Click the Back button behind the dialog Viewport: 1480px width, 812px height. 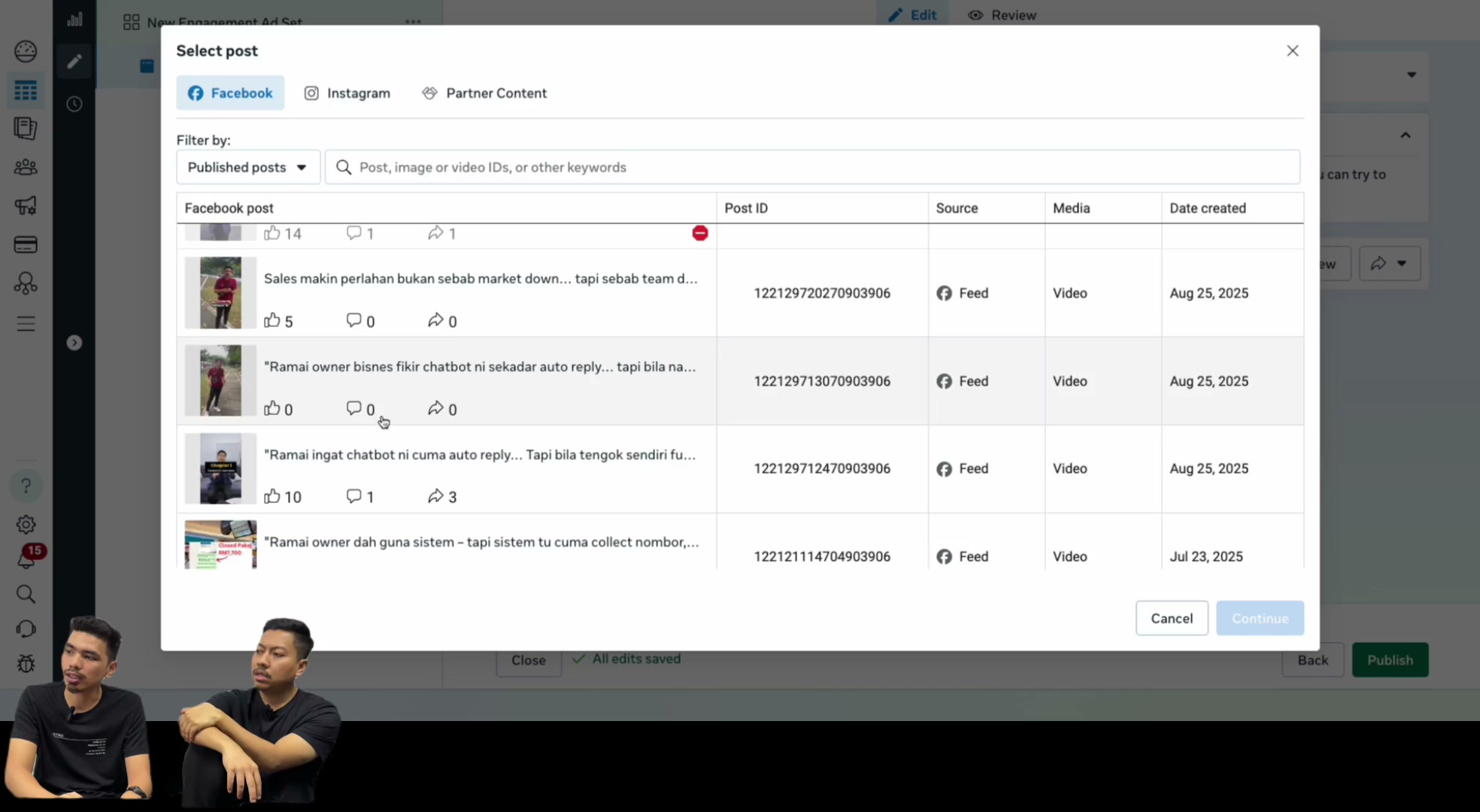1312,660
